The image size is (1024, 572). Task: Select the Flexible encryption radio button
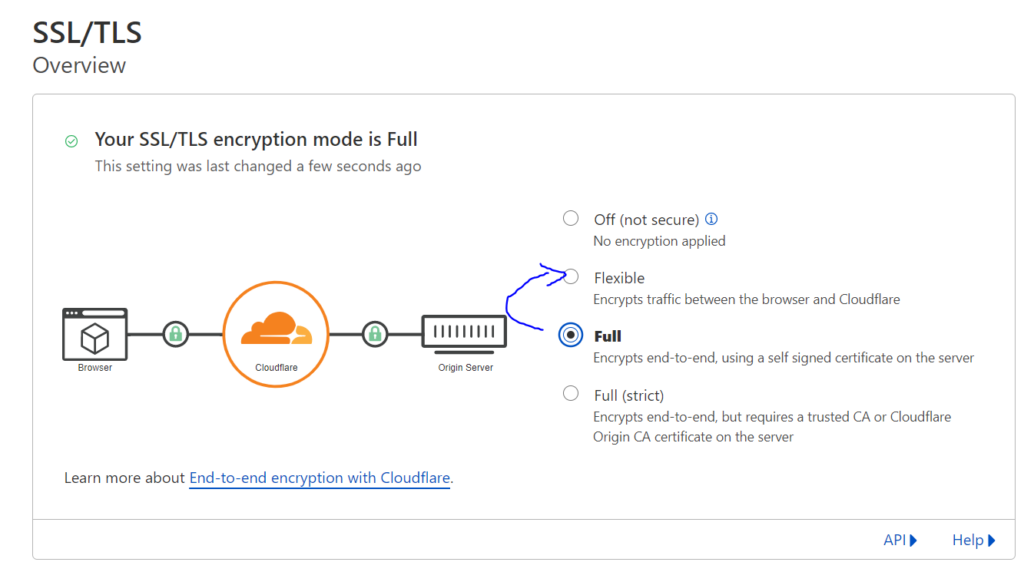coord(571,277)
